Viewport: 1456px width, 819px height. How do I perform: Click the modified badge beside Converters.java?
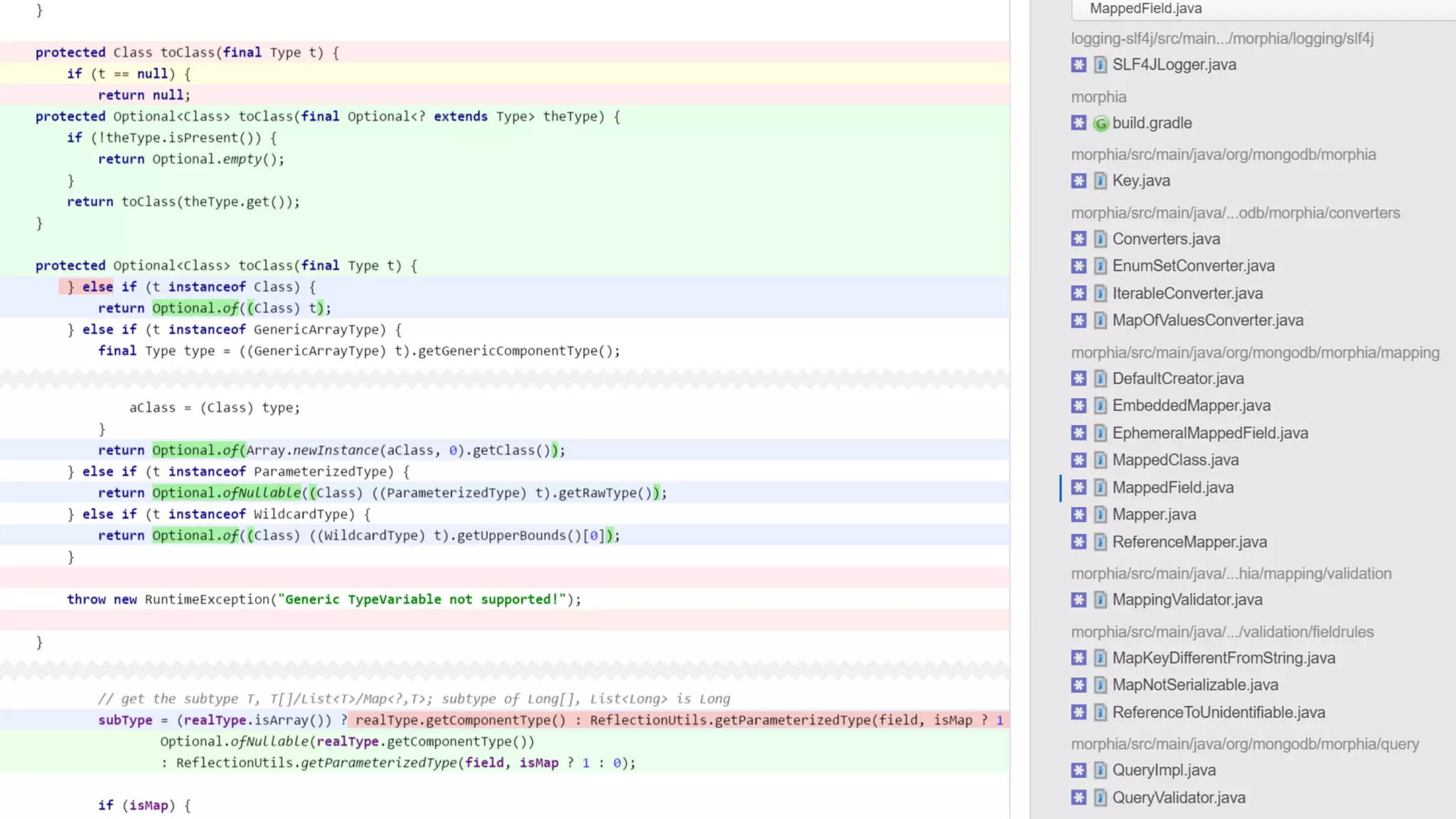(1078, 239)
